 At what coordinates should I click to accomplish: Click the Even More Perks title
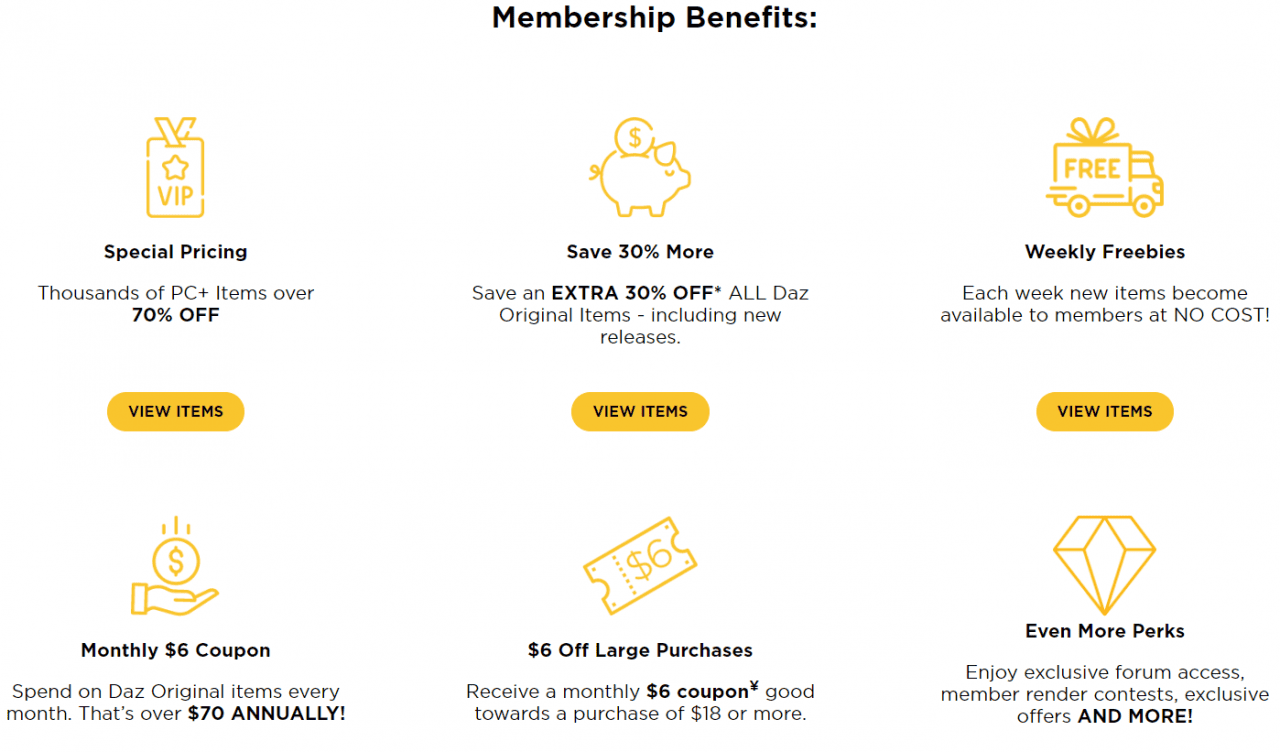click(x=1105, y=631)
